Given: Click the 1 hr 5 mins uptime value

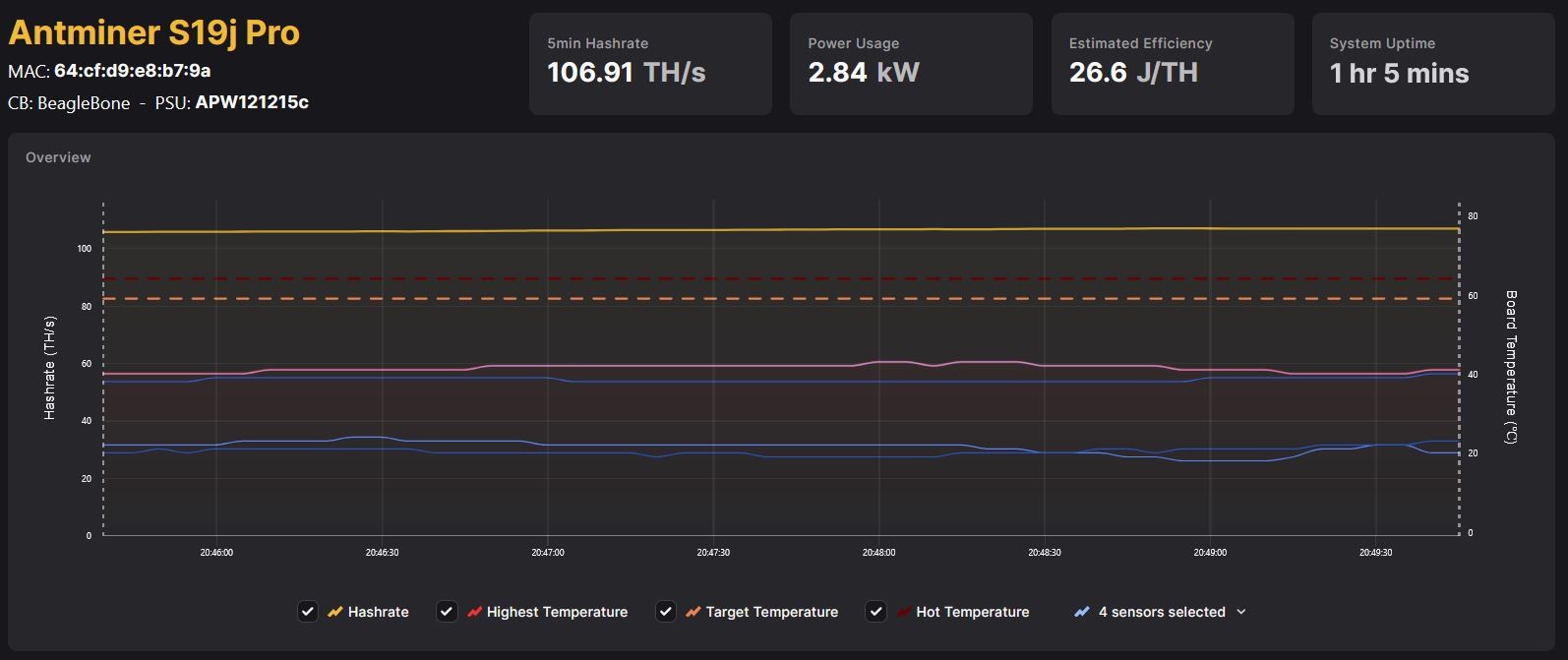Looking at the screenshot, I should pos(1399,73).
